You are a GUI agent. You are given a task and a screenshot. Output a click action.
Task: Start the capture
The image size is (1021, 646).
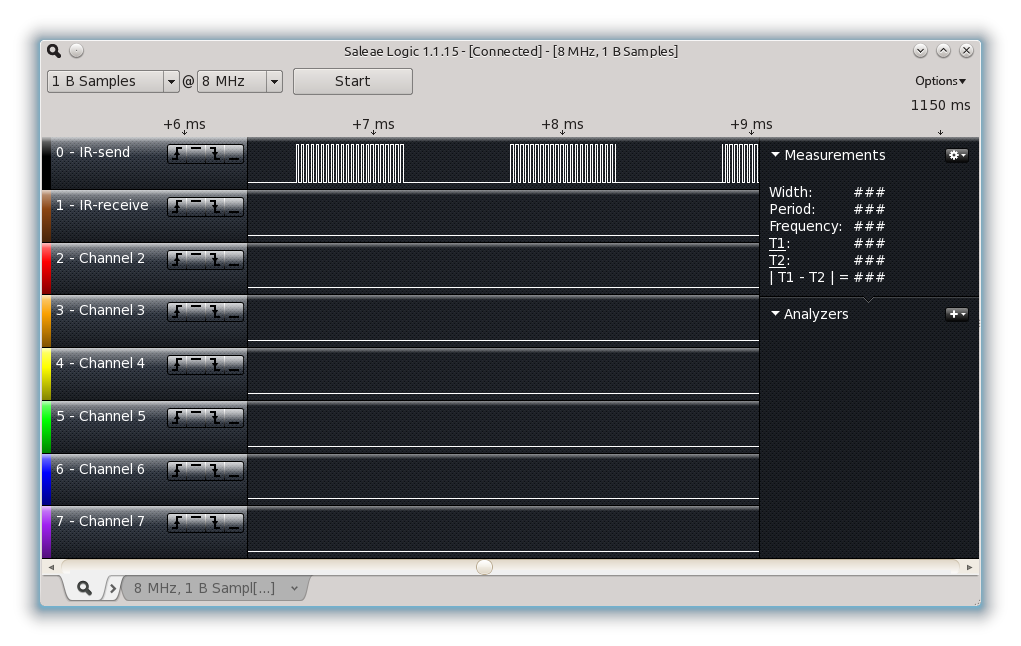tap(352, 81)
